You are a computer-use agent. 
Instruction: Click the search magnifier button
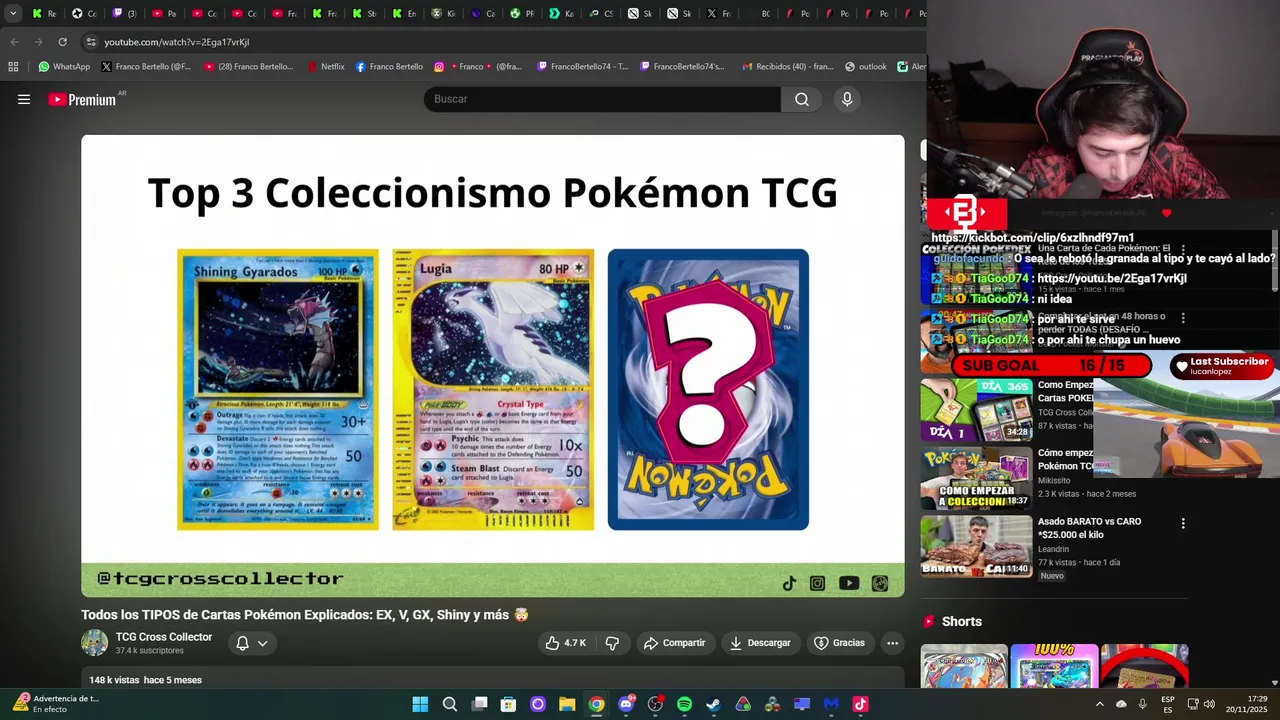(x=802, y=99)
